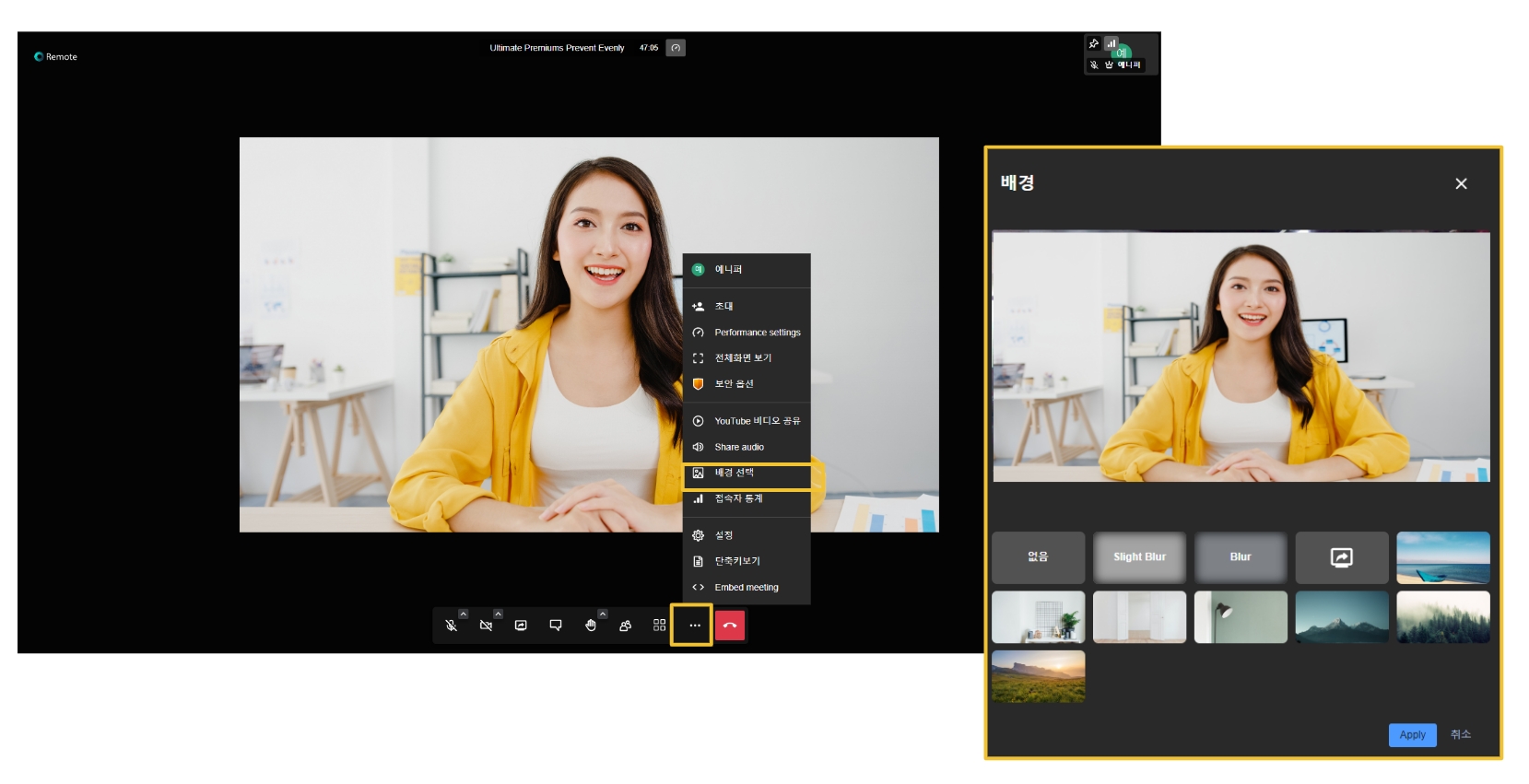Select desktop share as background option
The width and height of the screenshot is (1529, 784).
pos(1341,557)
